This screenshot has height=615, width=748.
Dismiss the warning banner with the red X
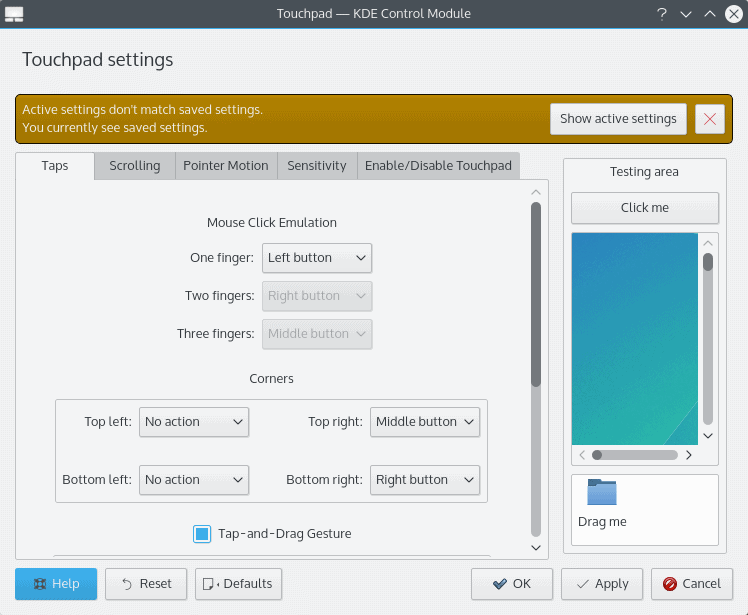click(710, 118)
